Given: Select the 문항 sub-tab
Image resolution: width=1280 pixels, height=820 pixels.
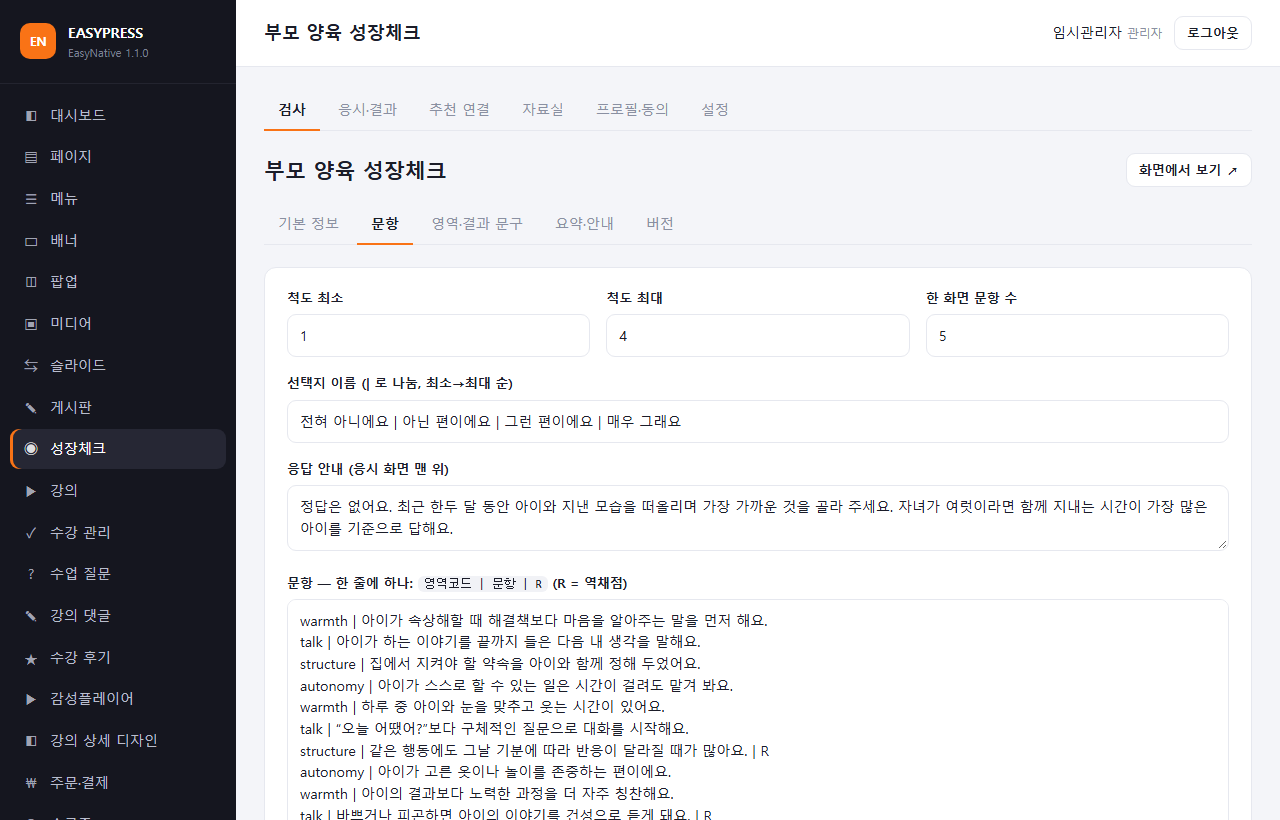Looking at the screenshot, I should [x=385, y=224].
